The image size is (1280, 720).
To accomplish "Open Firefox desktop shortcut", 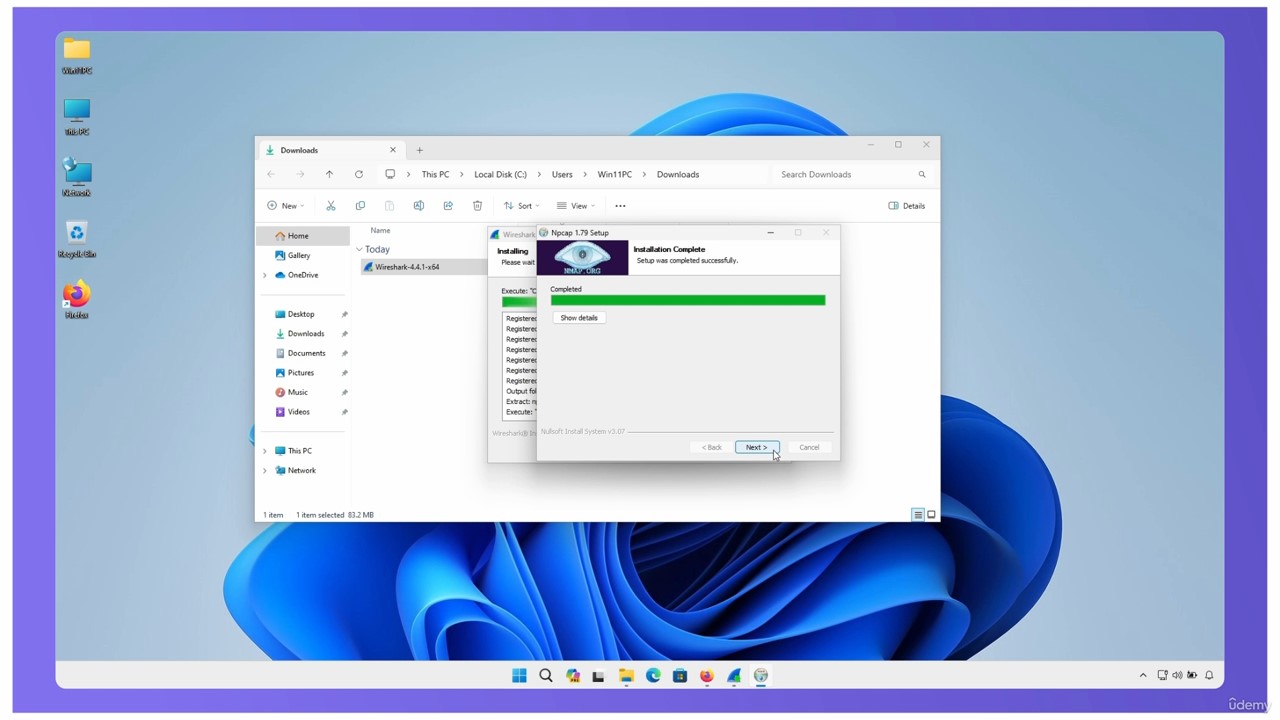I will pyautogui.click(x=77, y=300).
